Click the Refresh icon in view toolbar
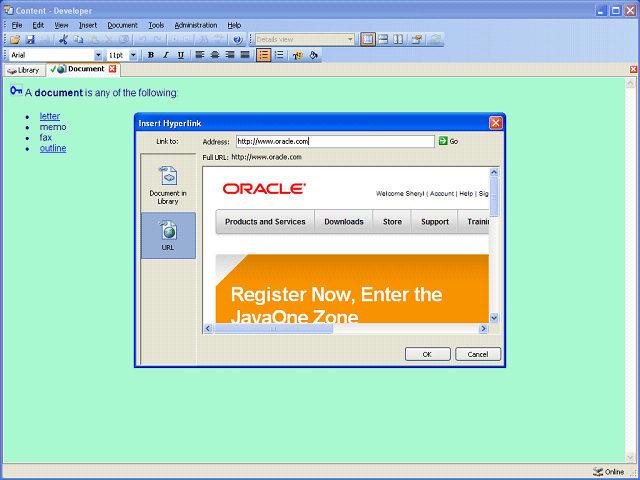Screen dimensions: 640x480 point(435,40)
